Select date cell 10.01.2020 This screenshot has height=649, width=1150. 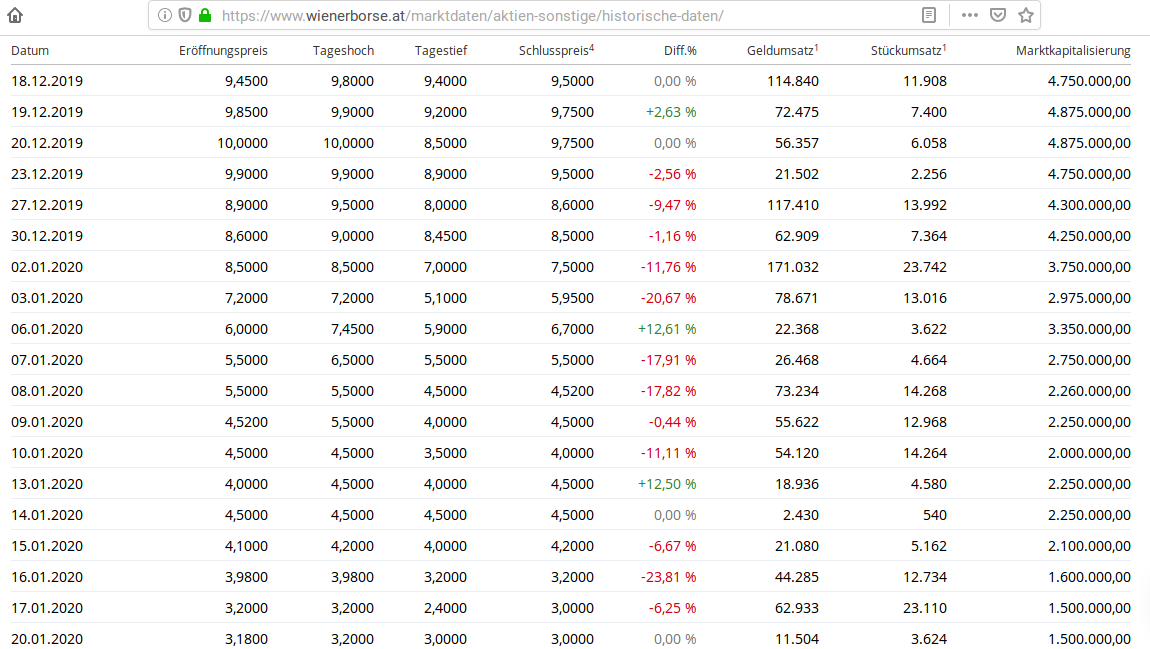tap(47, 453)
